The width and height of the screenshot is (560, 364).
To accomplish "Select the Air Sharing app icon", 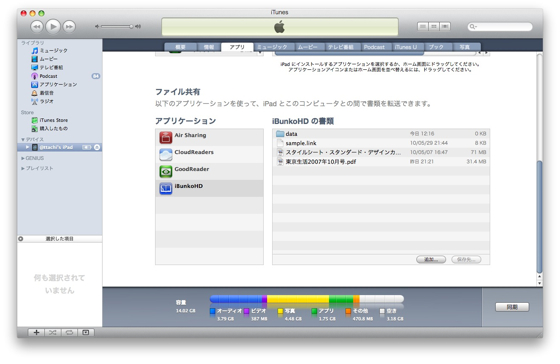I will [x=165, y=137].
